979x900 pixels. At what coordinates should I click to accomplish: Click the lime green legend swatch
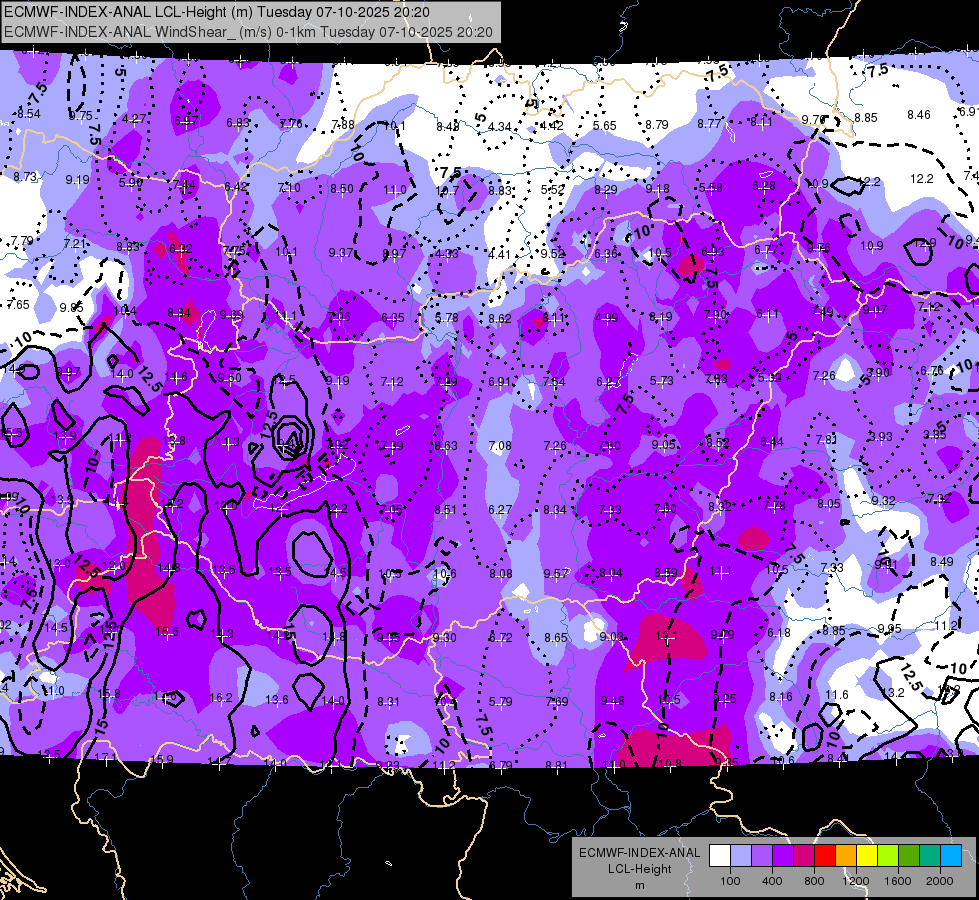tap(888, 856)
